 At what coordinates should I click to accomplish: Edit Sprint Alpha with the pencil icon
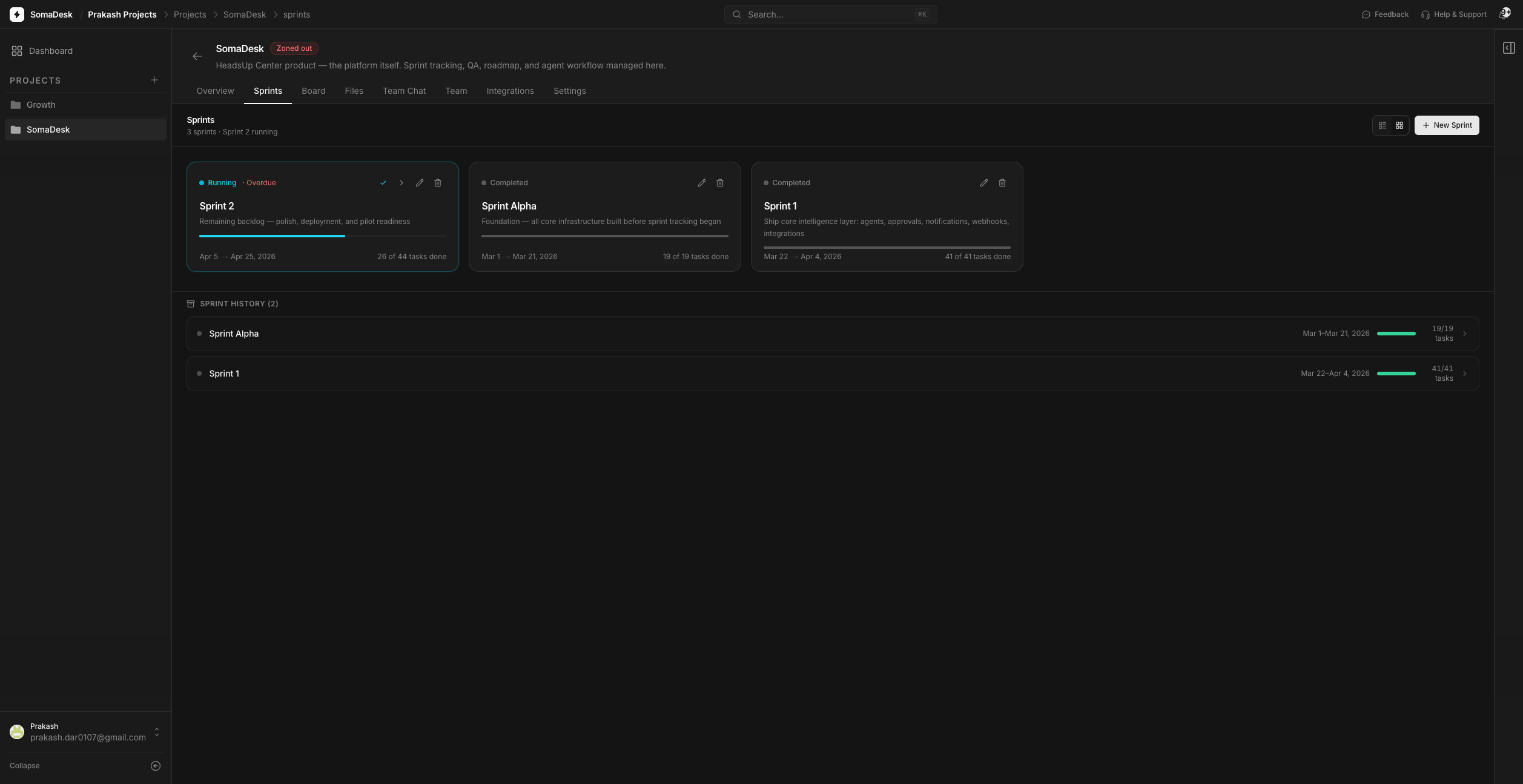[x=702, y=183]
